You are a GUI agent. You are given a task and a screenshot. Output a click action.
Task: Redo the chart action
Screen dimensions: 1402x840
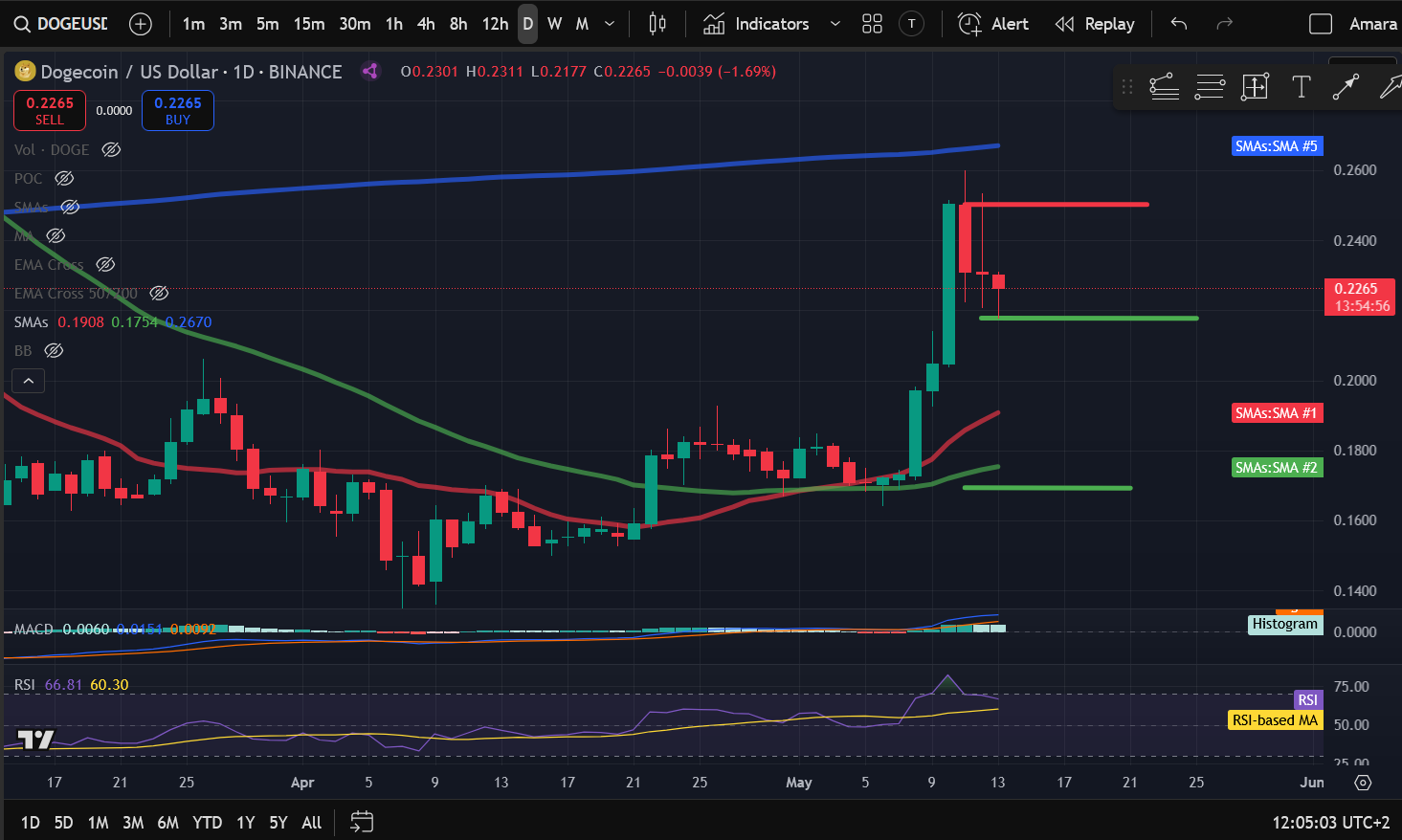coord(1224,24)
